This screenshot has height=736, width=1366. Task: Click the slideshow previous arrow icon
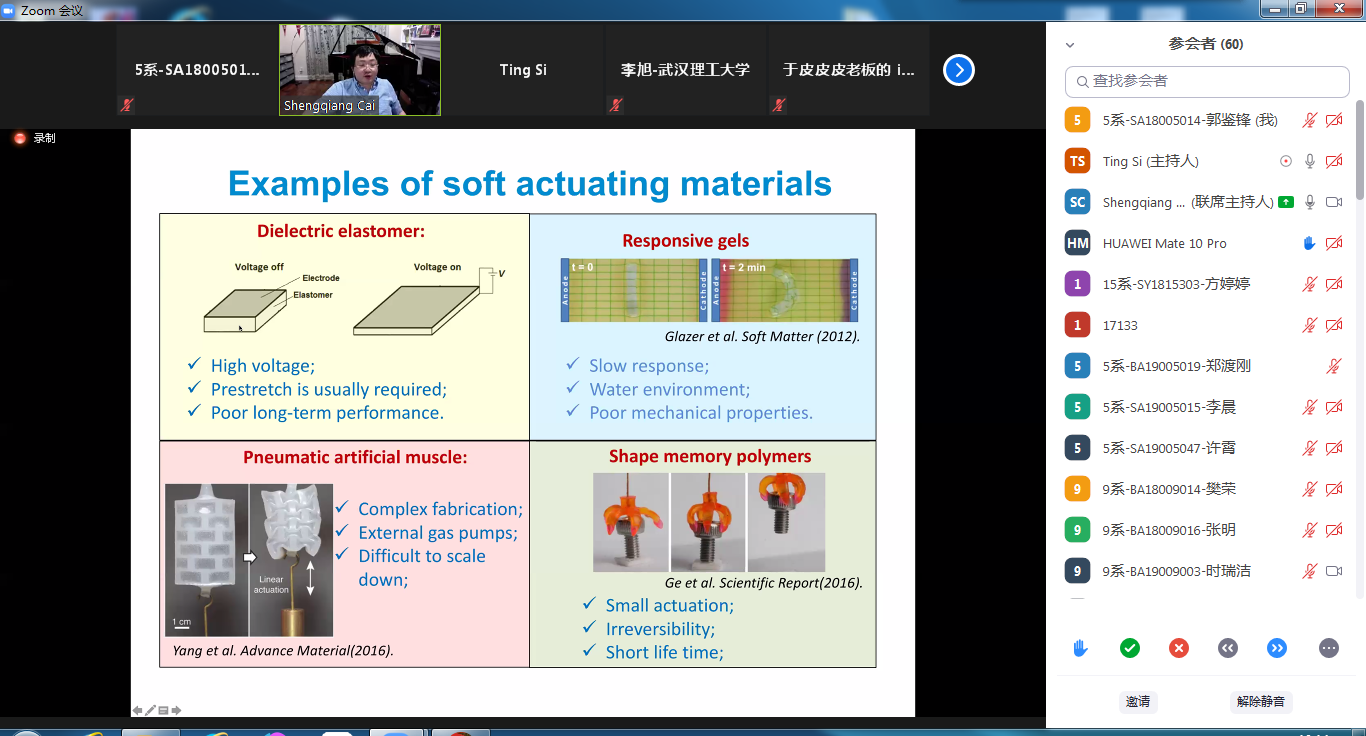tap(138, 710)
